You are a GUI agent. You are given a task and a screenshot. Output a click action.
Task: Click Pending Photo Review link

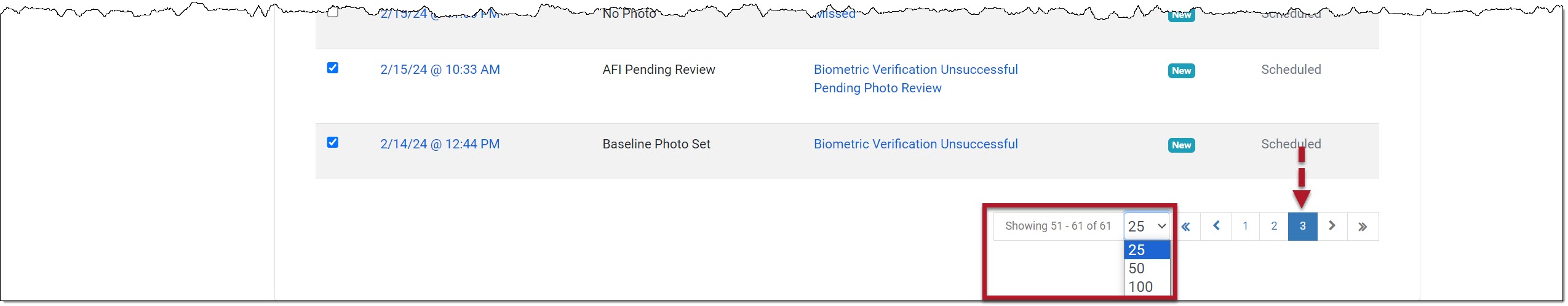point(877,88)
